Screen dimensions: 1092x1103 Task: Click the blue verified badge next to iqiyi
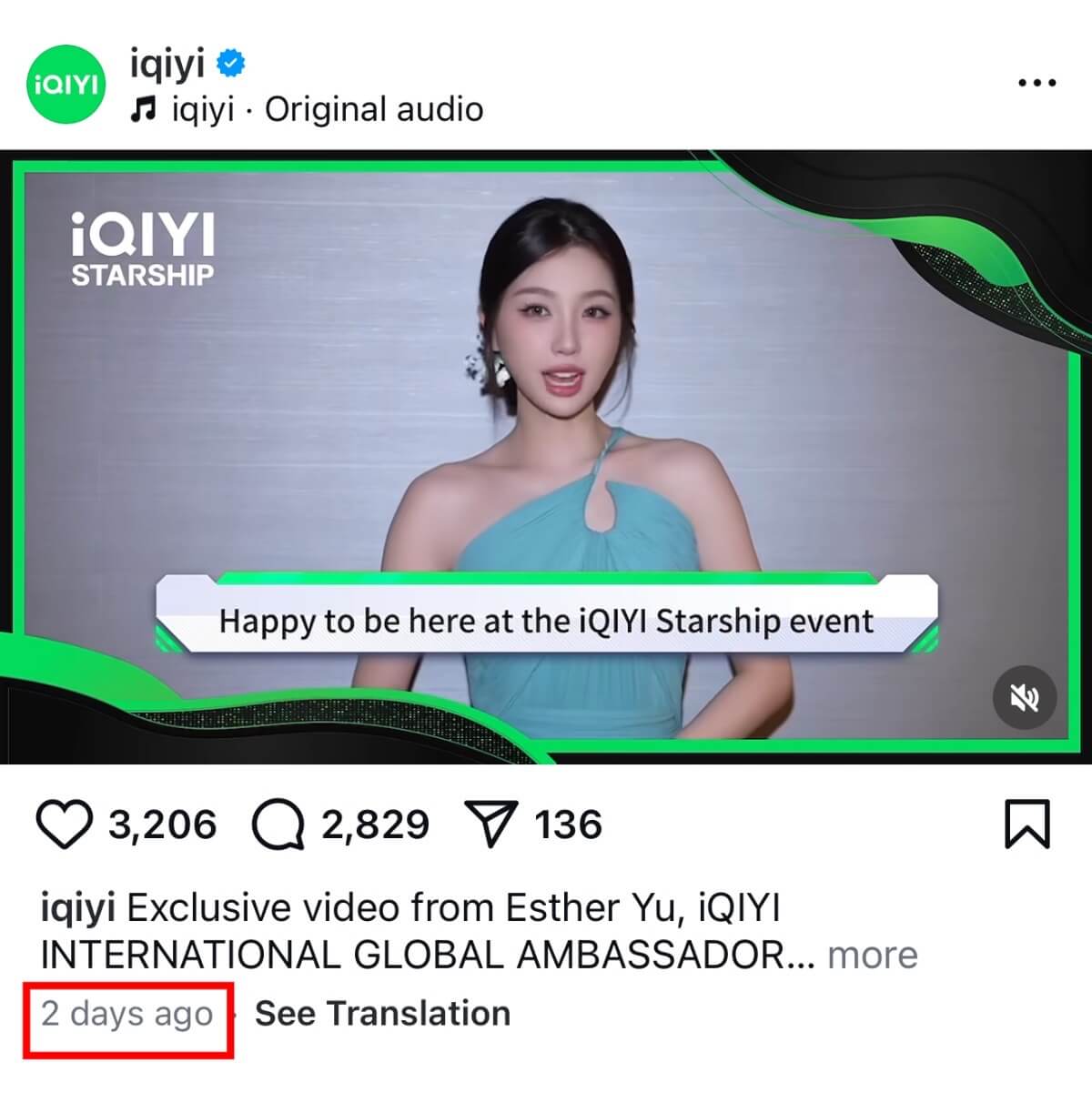click(230, 63)
